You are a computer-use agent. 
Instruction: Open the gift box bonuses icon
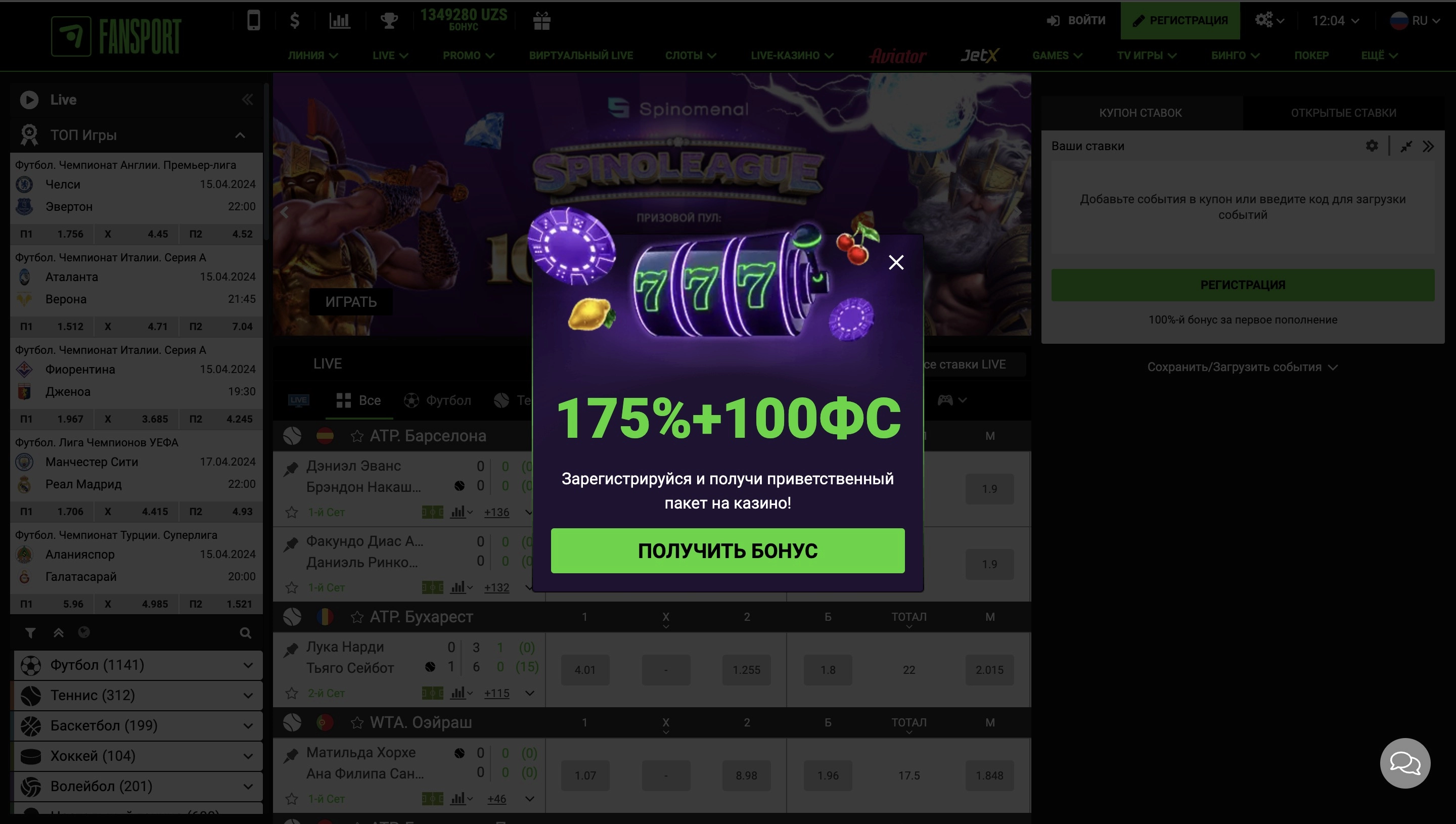coord(541,21)
